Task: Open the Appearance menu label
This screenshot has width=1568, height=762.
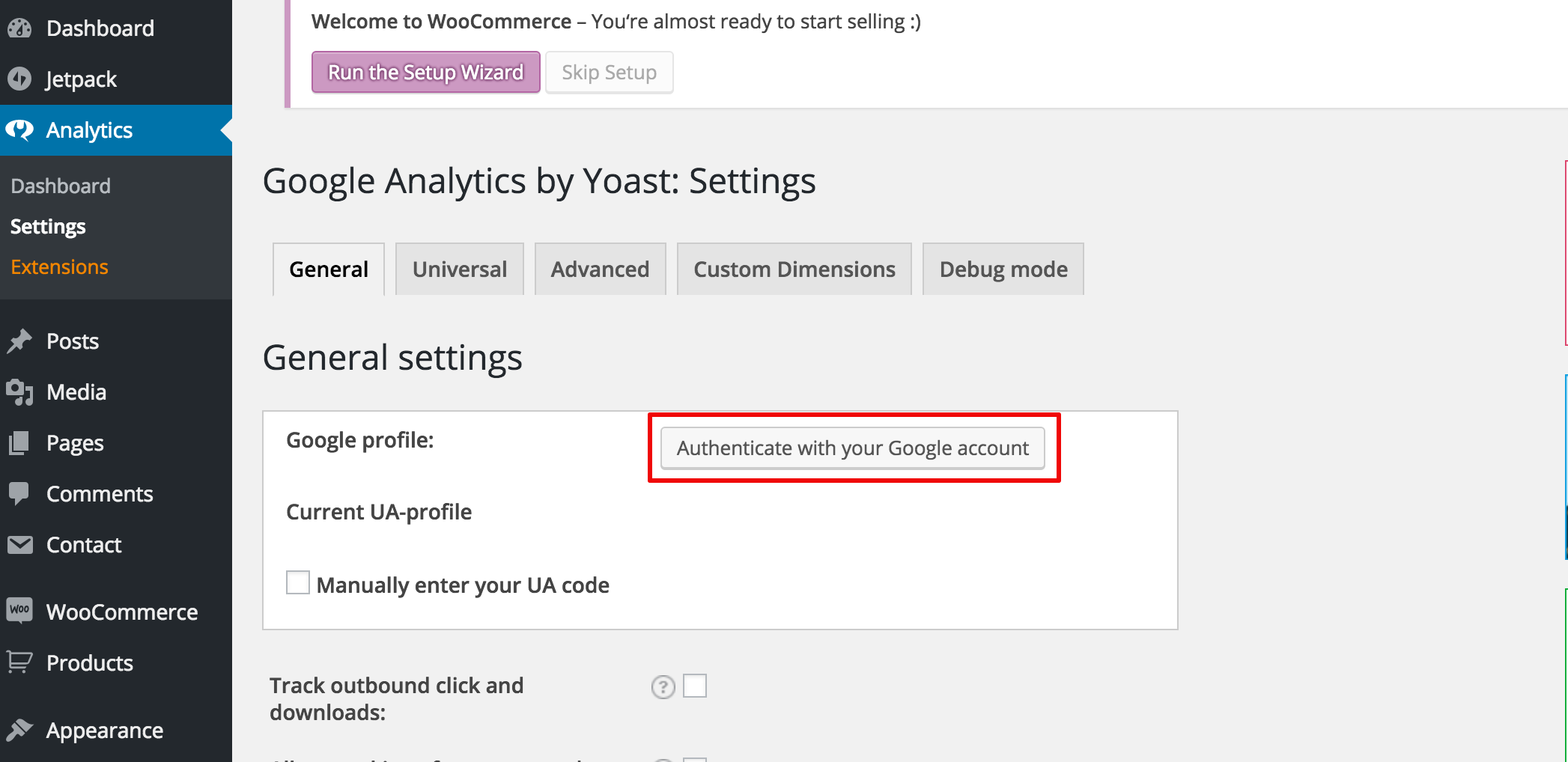Action: click(105, 731)
